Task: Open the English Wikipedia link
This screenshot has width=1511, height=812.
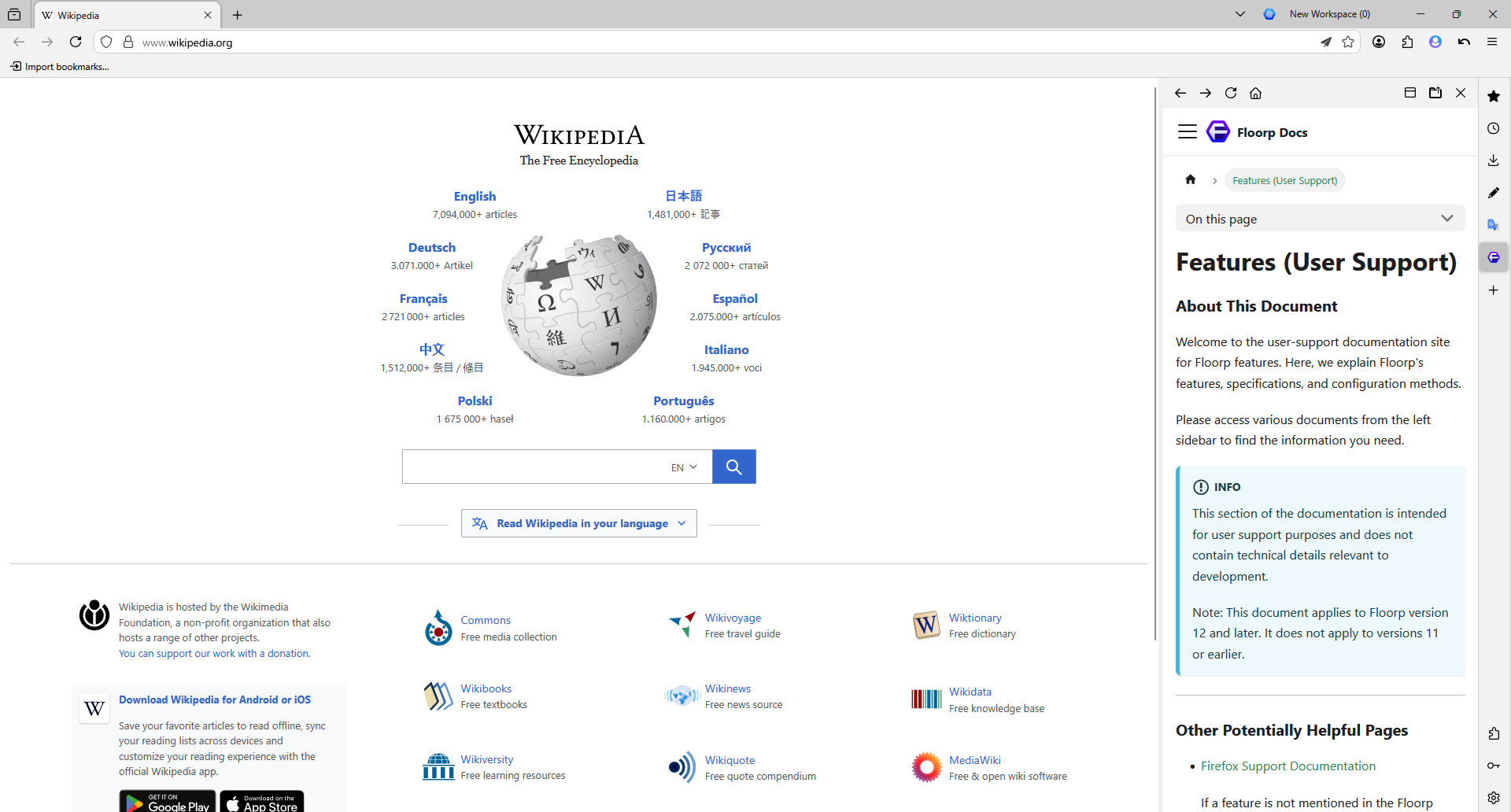Action: [475, 196]
